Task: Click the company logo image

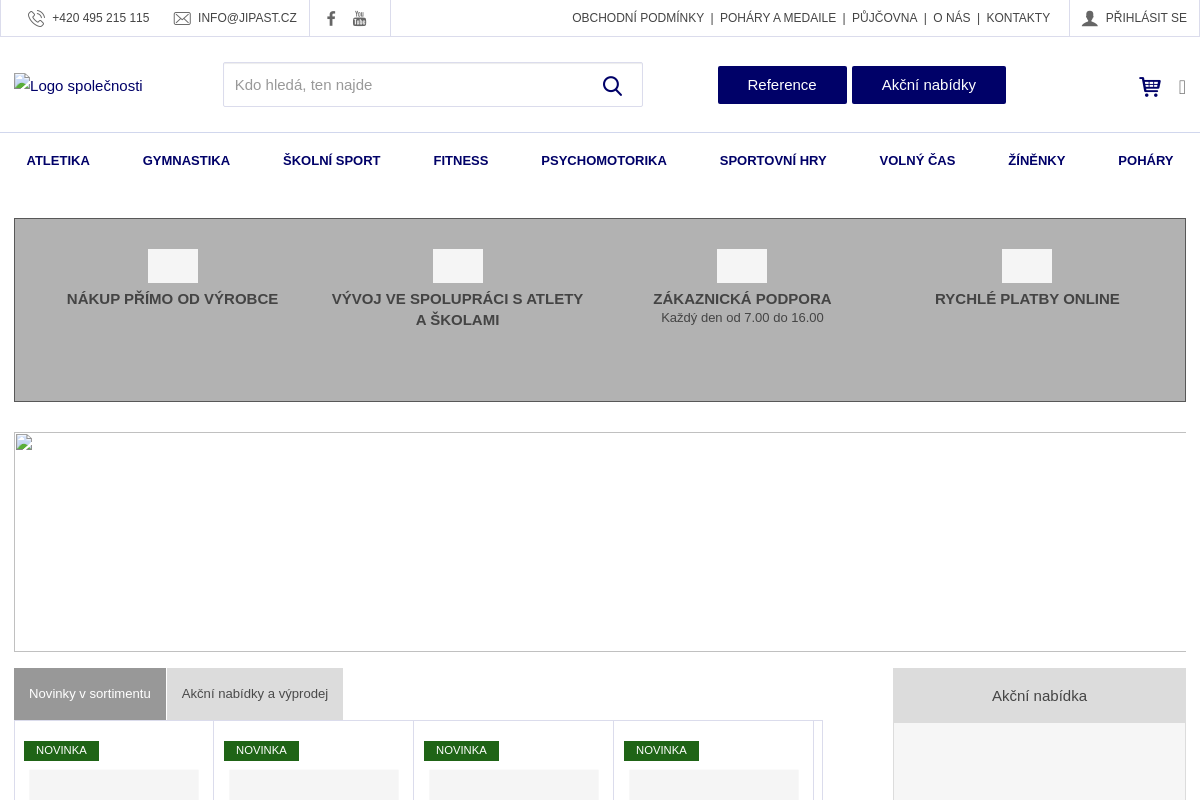Action: (x=78, y=86)
